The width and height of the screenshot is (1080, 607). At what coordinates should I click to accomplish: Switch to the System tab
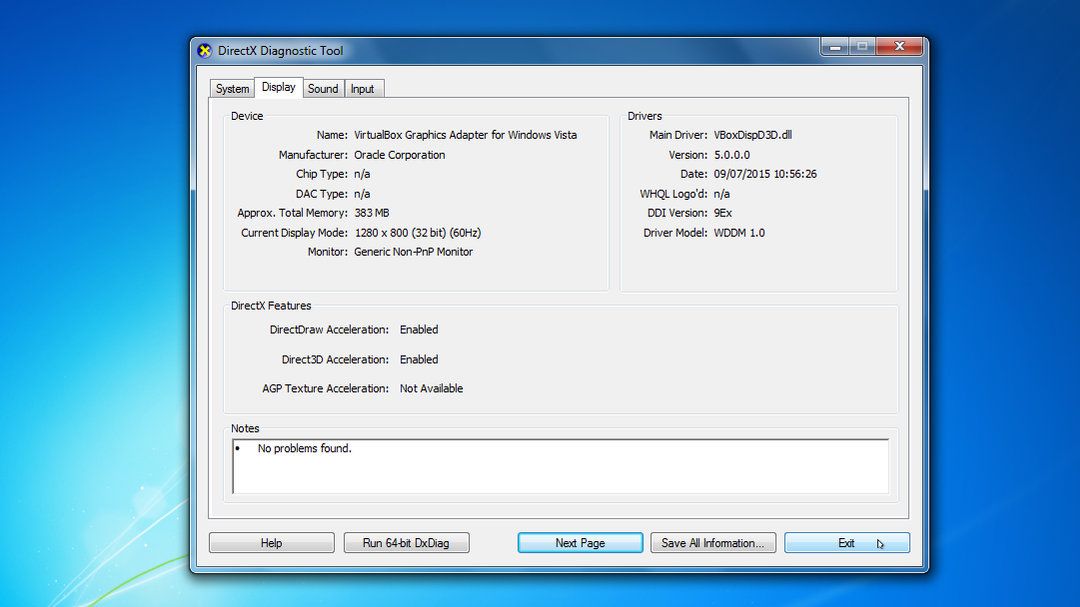[231, 88]
